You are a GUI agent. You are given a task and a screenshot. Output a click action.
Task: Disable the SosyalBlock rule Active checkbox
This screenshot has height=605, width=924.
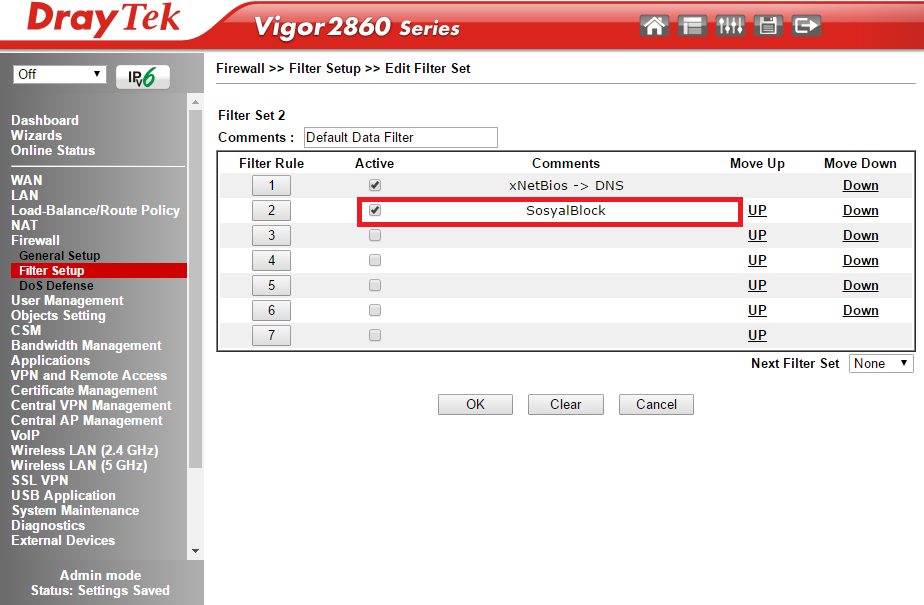pyautogui.click(x=375, y=211)
